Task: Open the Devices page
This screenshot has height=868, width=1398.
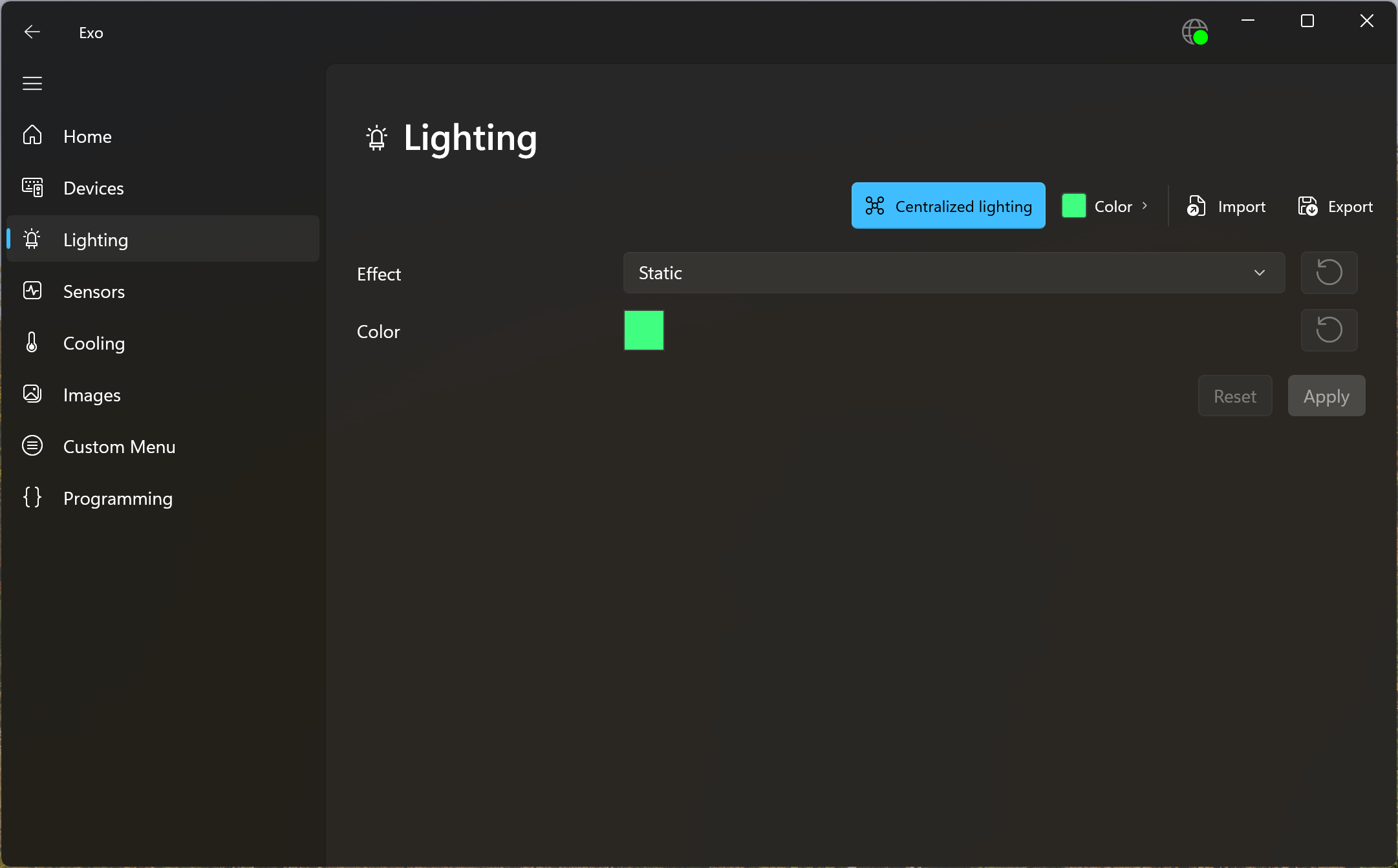Action: coord(93,188)
